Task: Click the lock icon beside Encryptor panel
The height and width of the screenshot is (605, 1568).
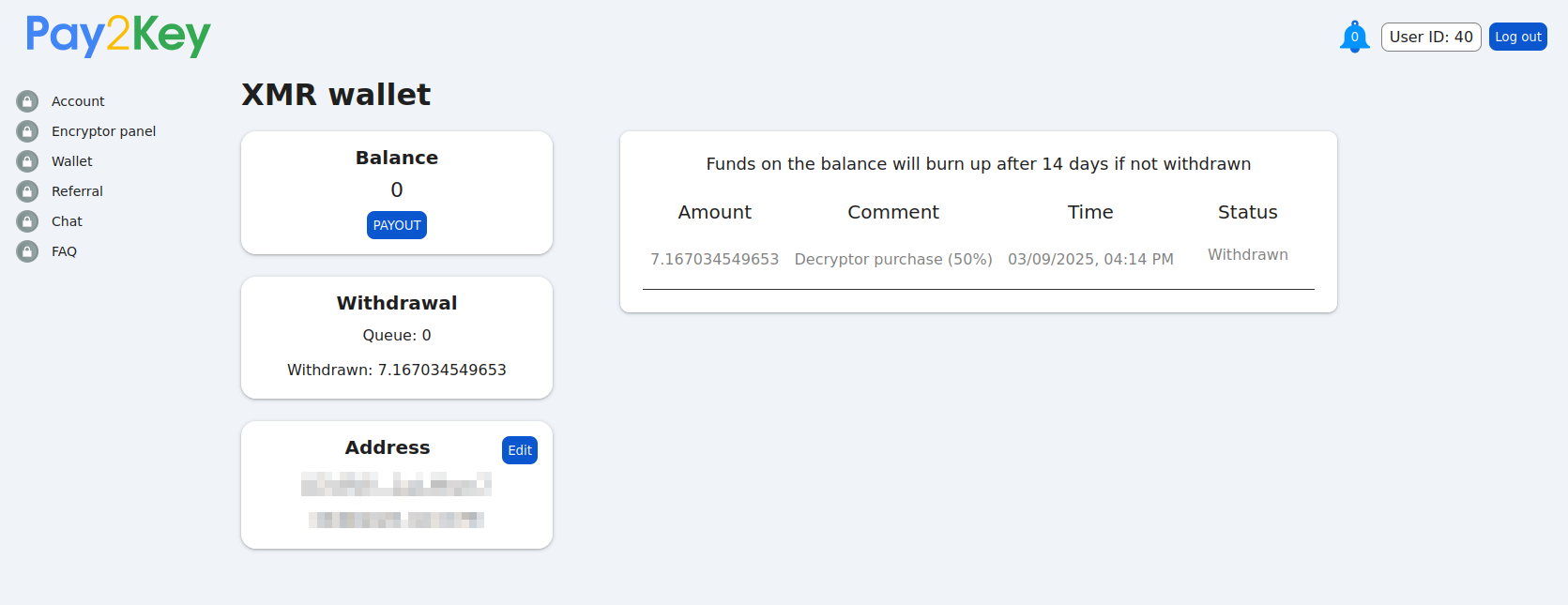Action: coord(27,131)
